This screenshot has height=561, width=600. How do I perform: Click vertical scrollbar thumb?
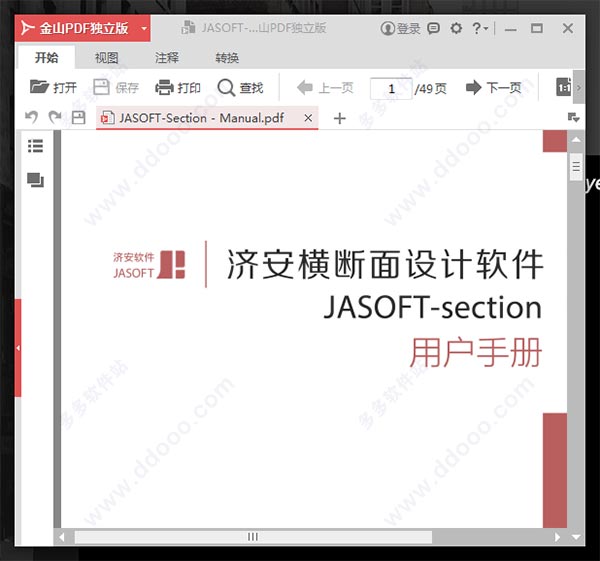pyautogui.click(x=576, y=167)
